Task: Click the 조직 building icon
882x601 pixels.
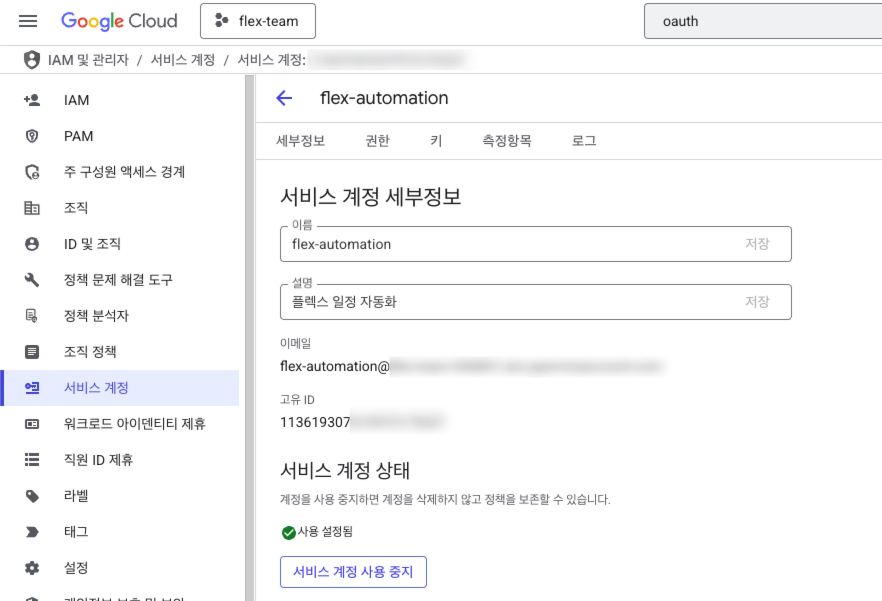Action: (x=32, y=208)
